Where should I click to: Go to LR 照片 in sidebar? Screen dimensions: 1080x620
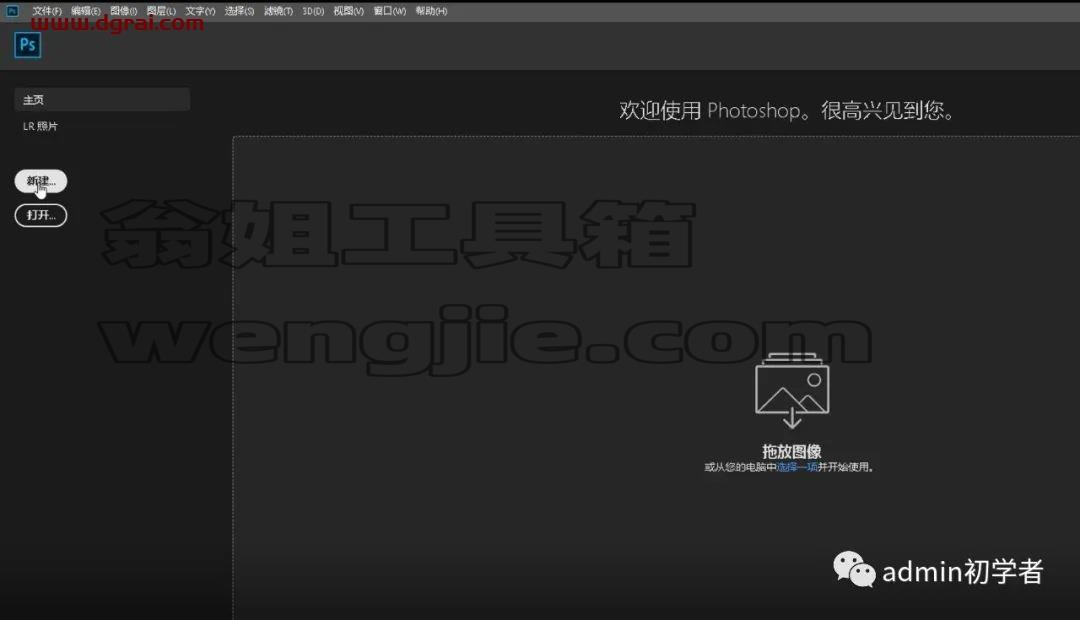40,126
